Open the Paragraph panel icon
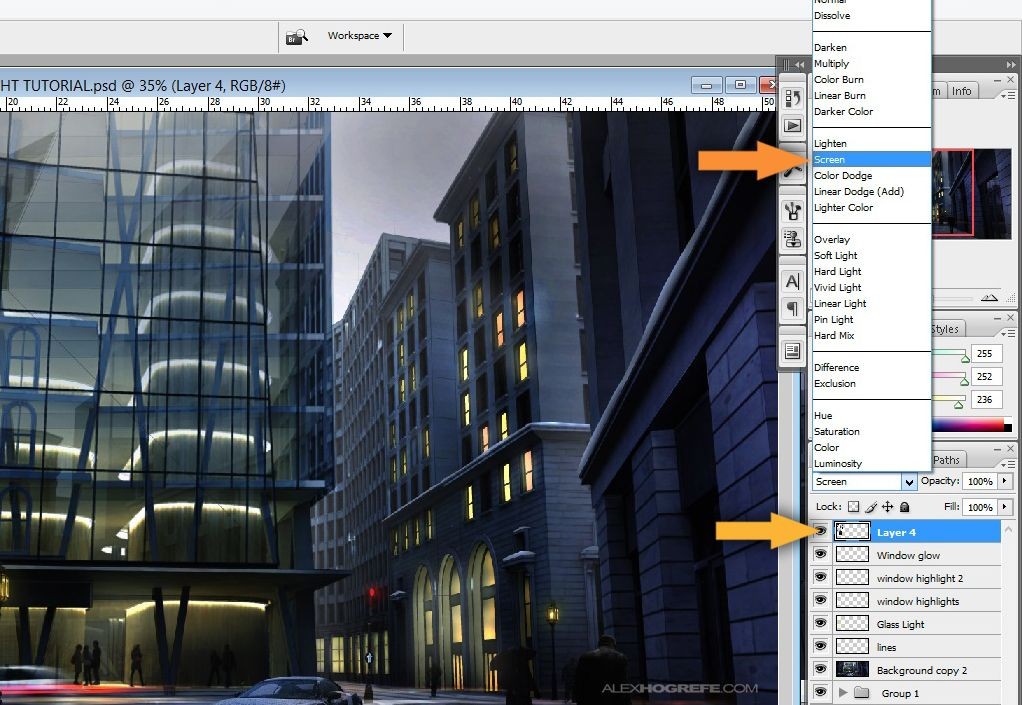 (x=792, y=309)
